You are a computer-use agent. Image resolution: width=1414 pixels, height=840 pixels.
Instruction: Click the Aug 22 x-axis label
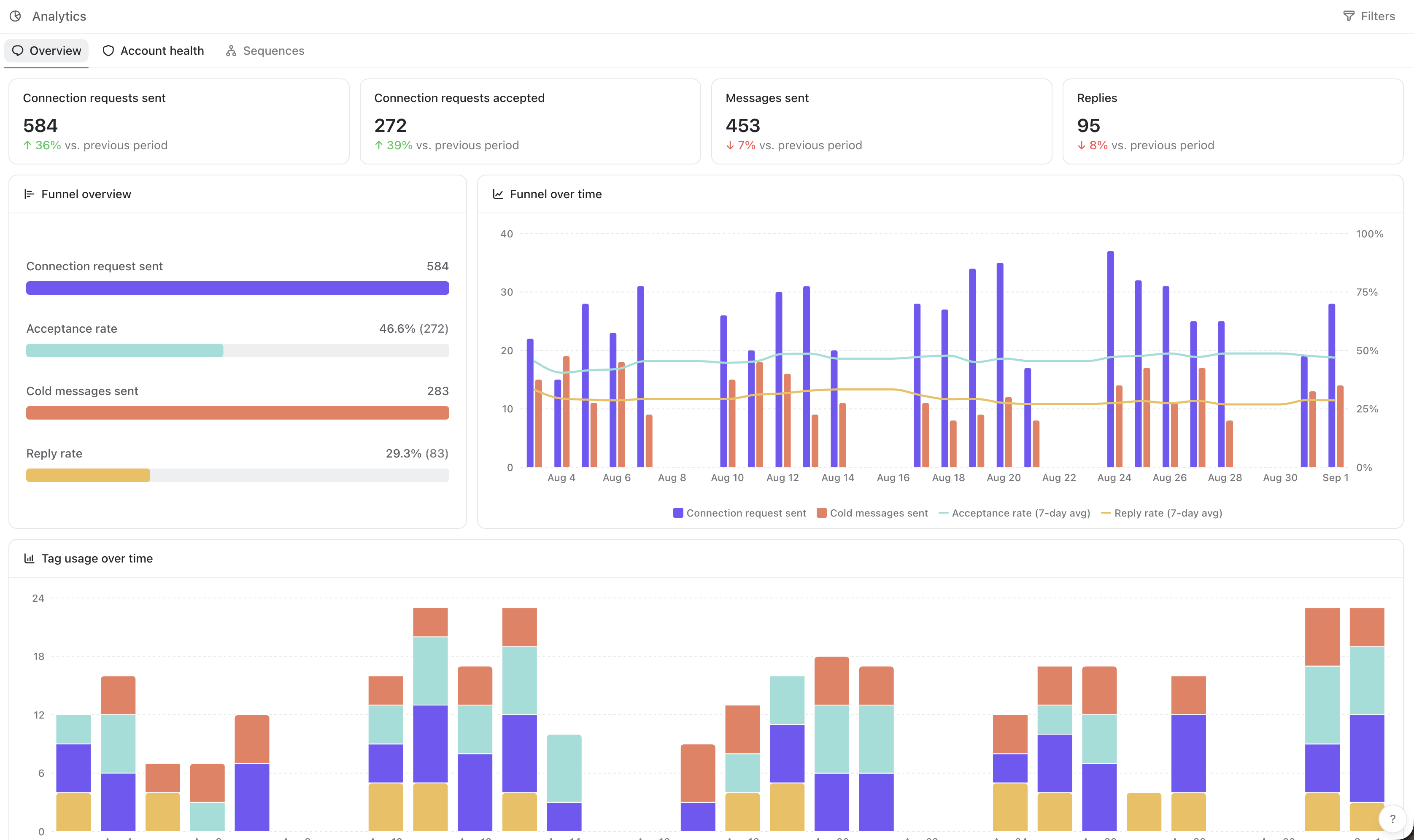1059,478
